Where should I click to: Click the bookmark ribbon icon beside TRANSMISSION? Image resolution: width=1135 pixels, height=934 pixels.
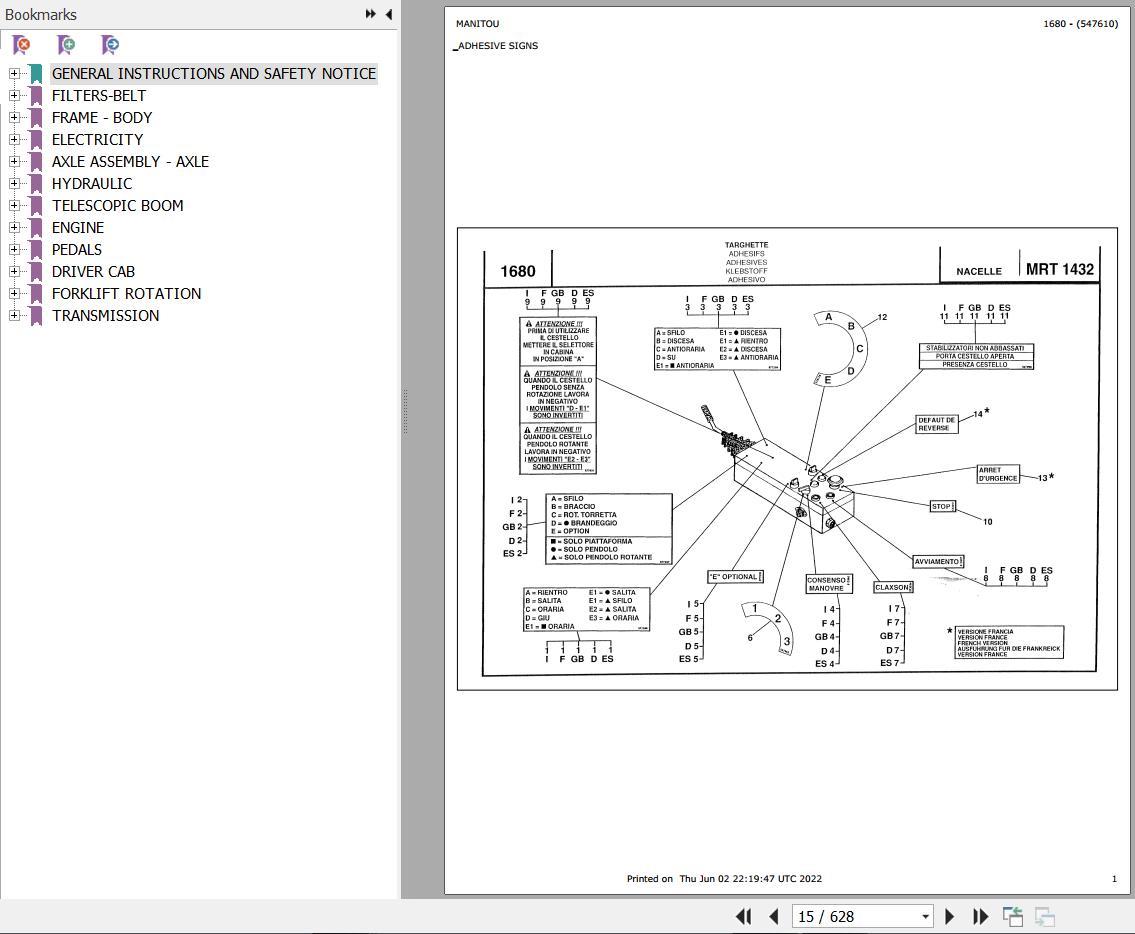35,316
